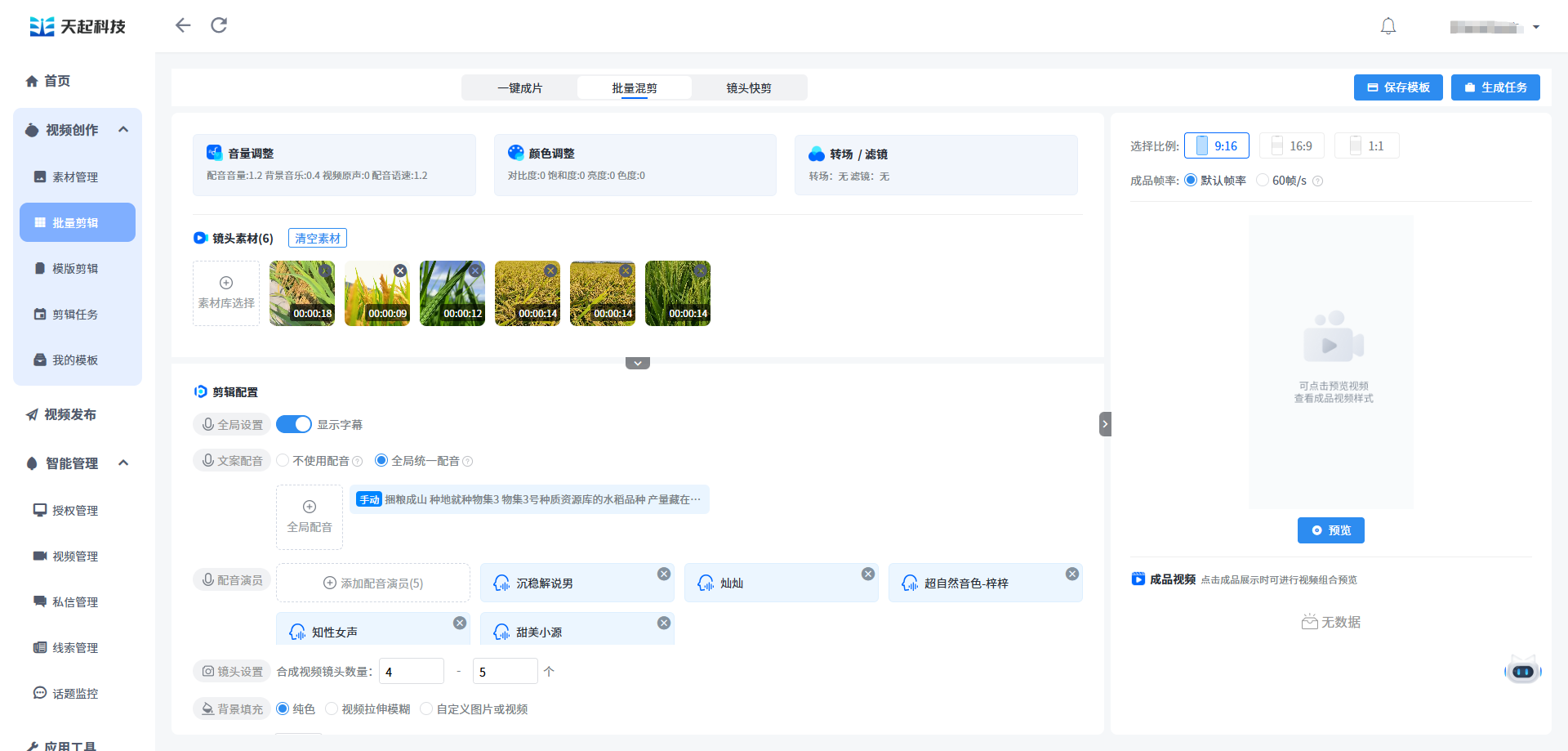
Task: Click the 清空素材 button
Action: [x=318, y=238]
